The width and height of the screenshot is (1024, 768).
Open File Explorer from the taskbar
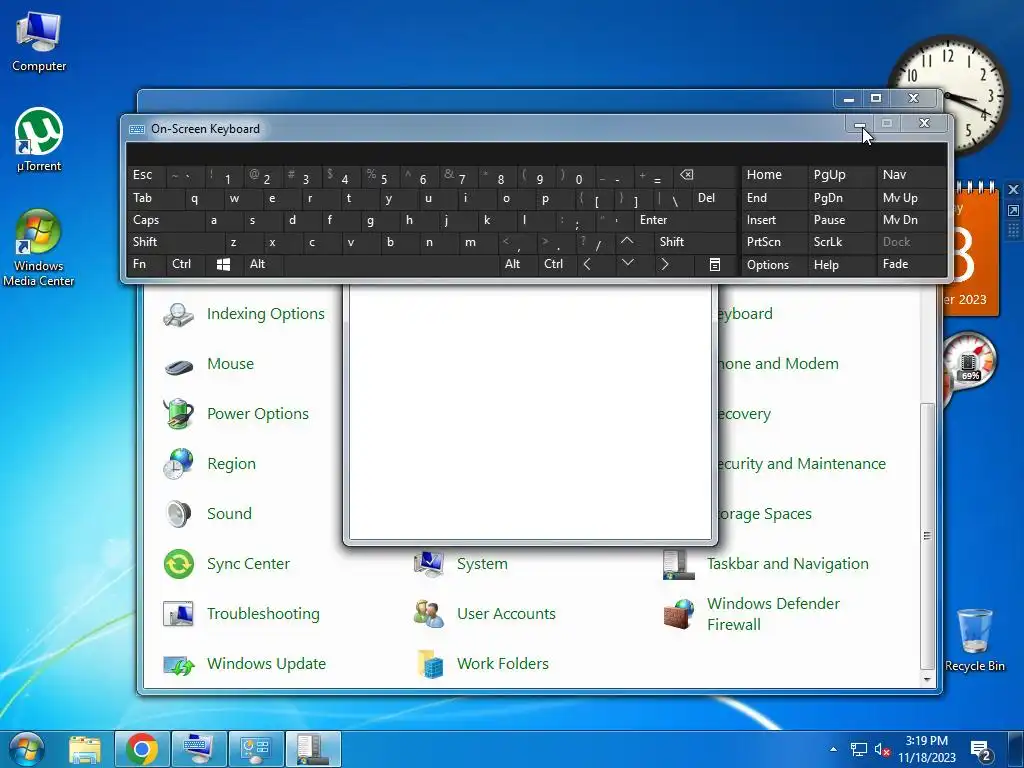(x=85, y=749)
